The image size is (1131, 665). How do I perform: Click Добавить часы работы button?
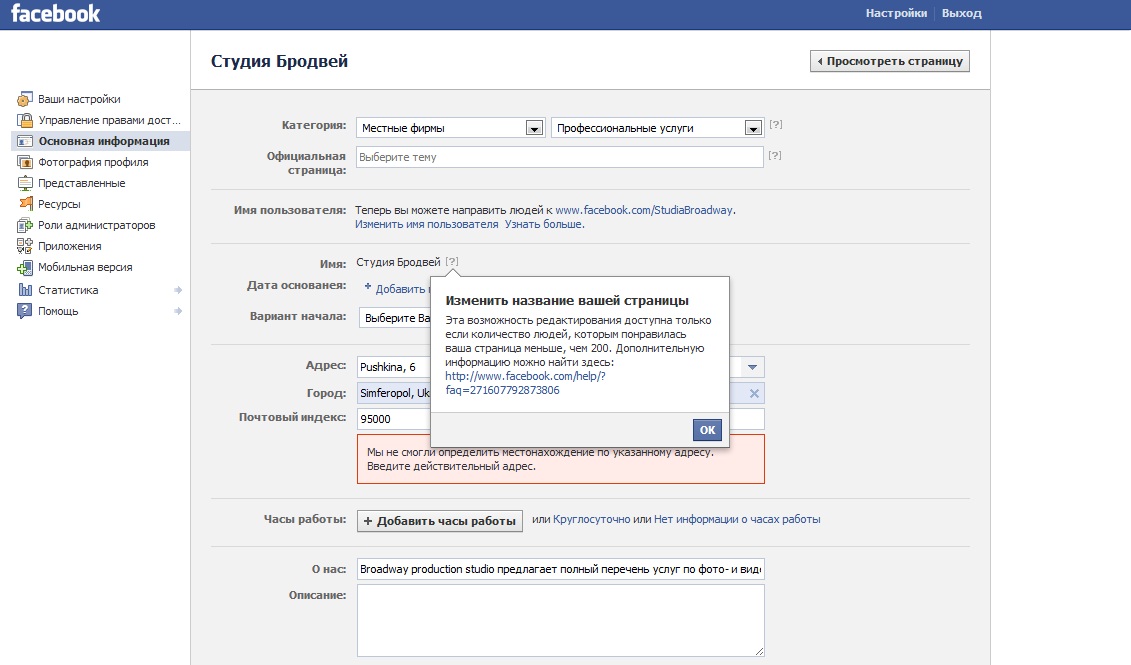coord(439,521)
